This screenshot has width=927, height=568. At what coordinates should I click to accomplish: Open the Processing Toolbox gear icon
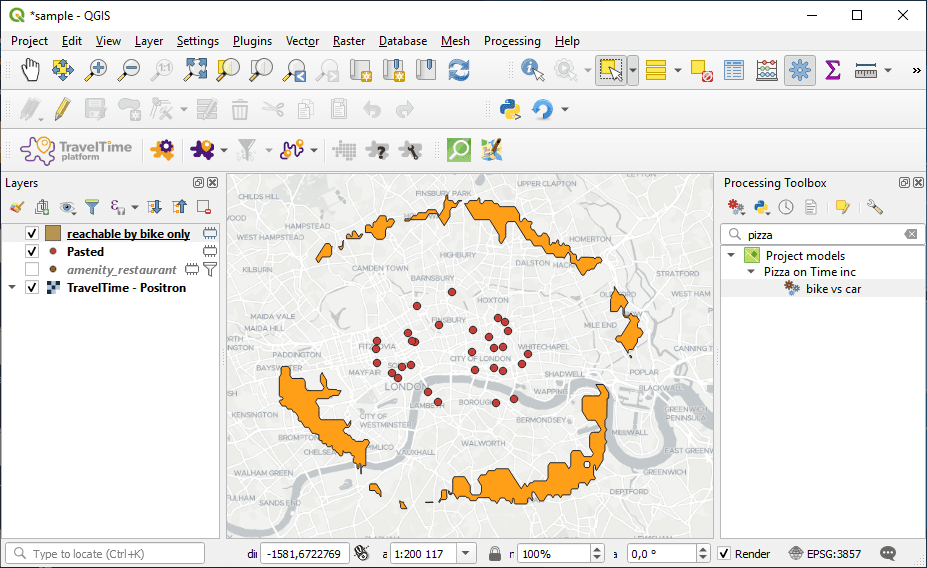click(799, 70)
